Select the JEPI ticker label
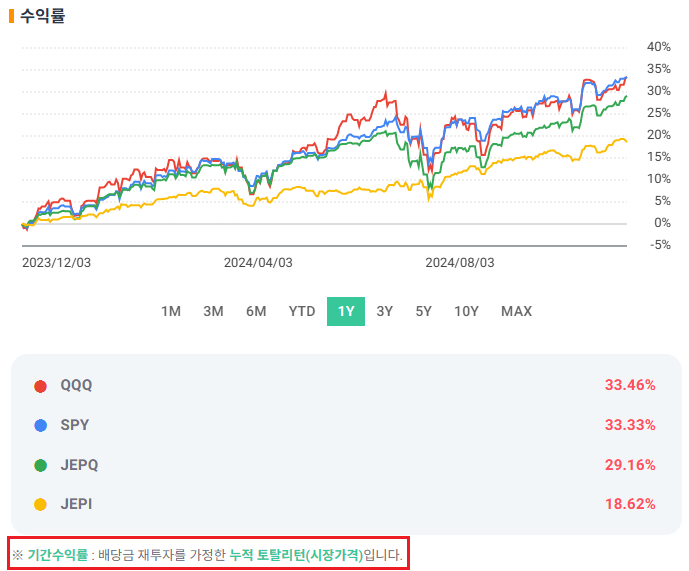This screenshot has height=571, width=689. point(76,504)
